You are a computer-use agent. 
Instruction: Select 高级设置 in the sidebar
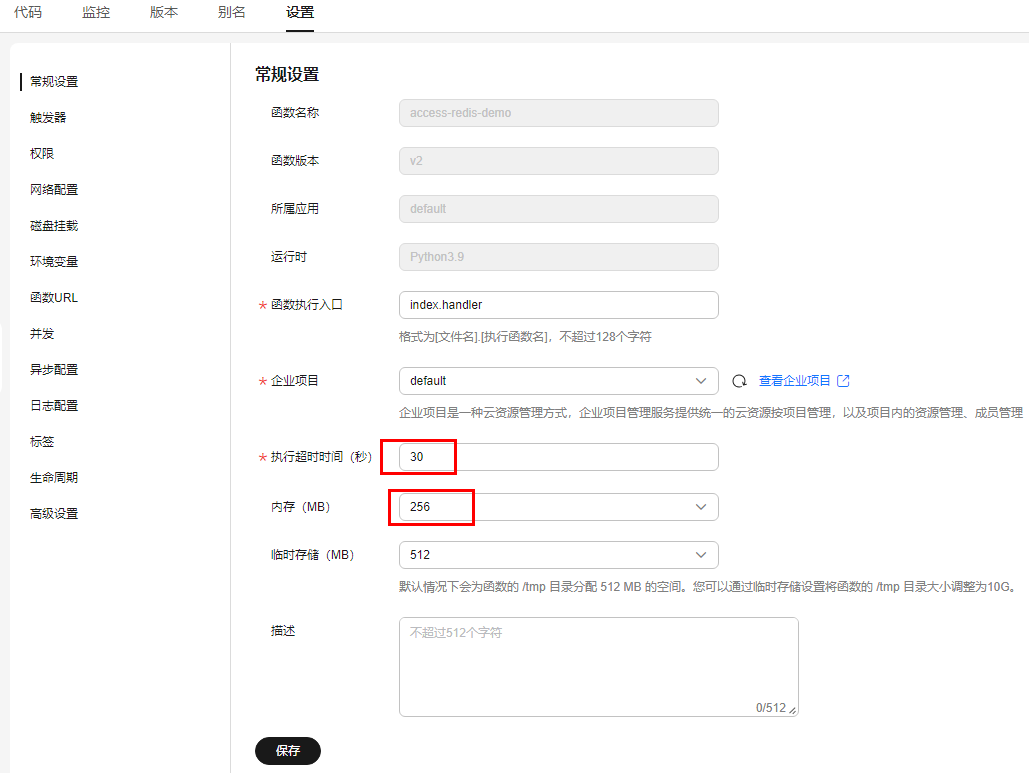tap(54, 514)
